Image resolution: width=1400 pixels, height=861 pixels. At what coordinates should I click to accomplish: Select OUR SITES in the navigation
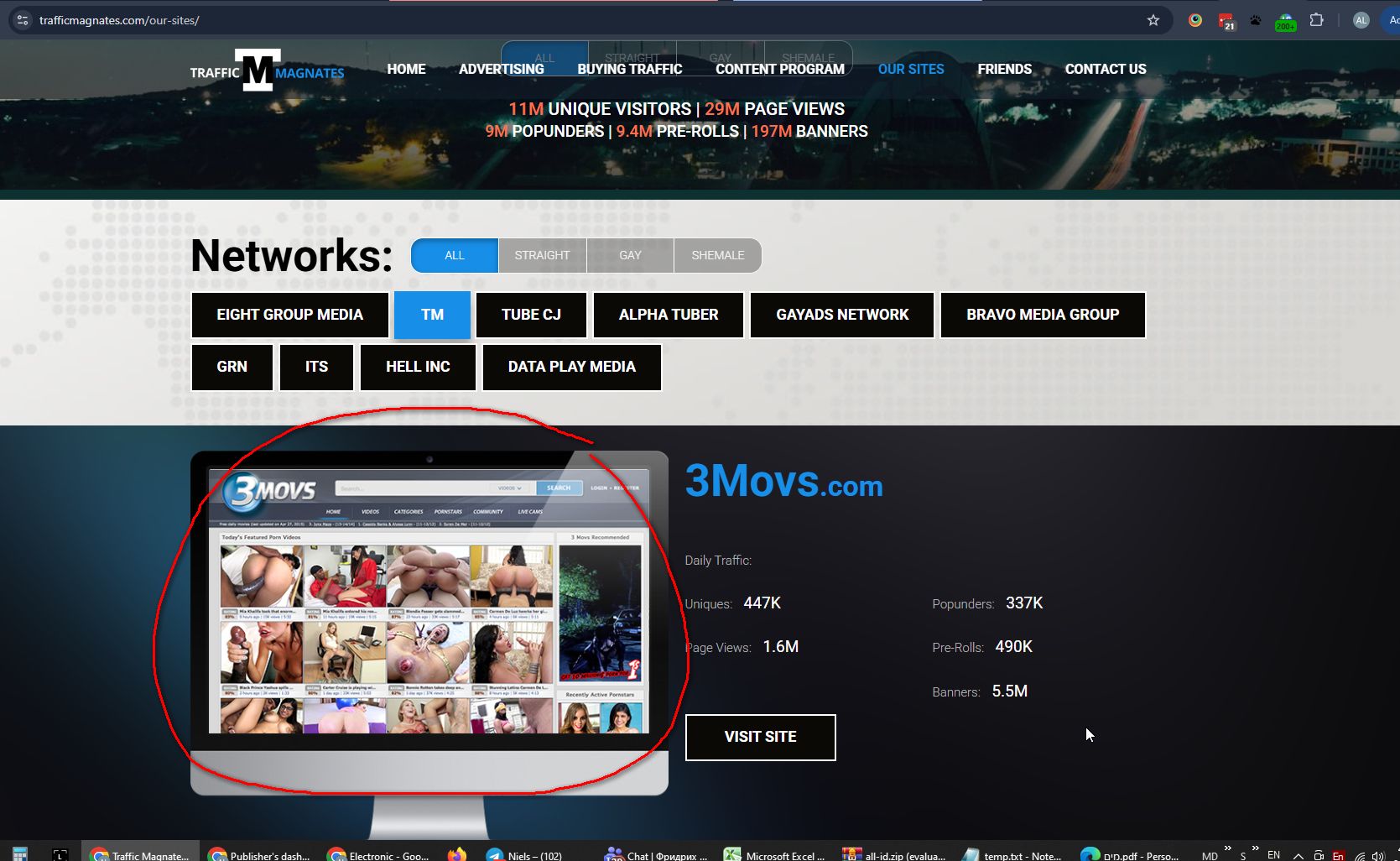point(911,69)
